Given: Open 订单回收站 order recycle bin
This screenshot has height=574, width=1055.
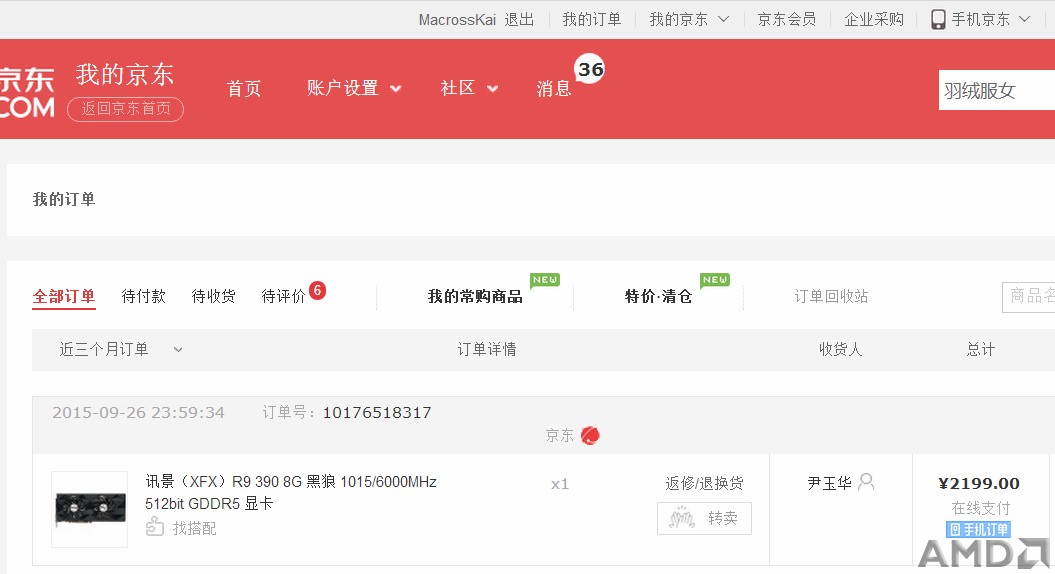Looking at the screenshot, I should 831,296.
